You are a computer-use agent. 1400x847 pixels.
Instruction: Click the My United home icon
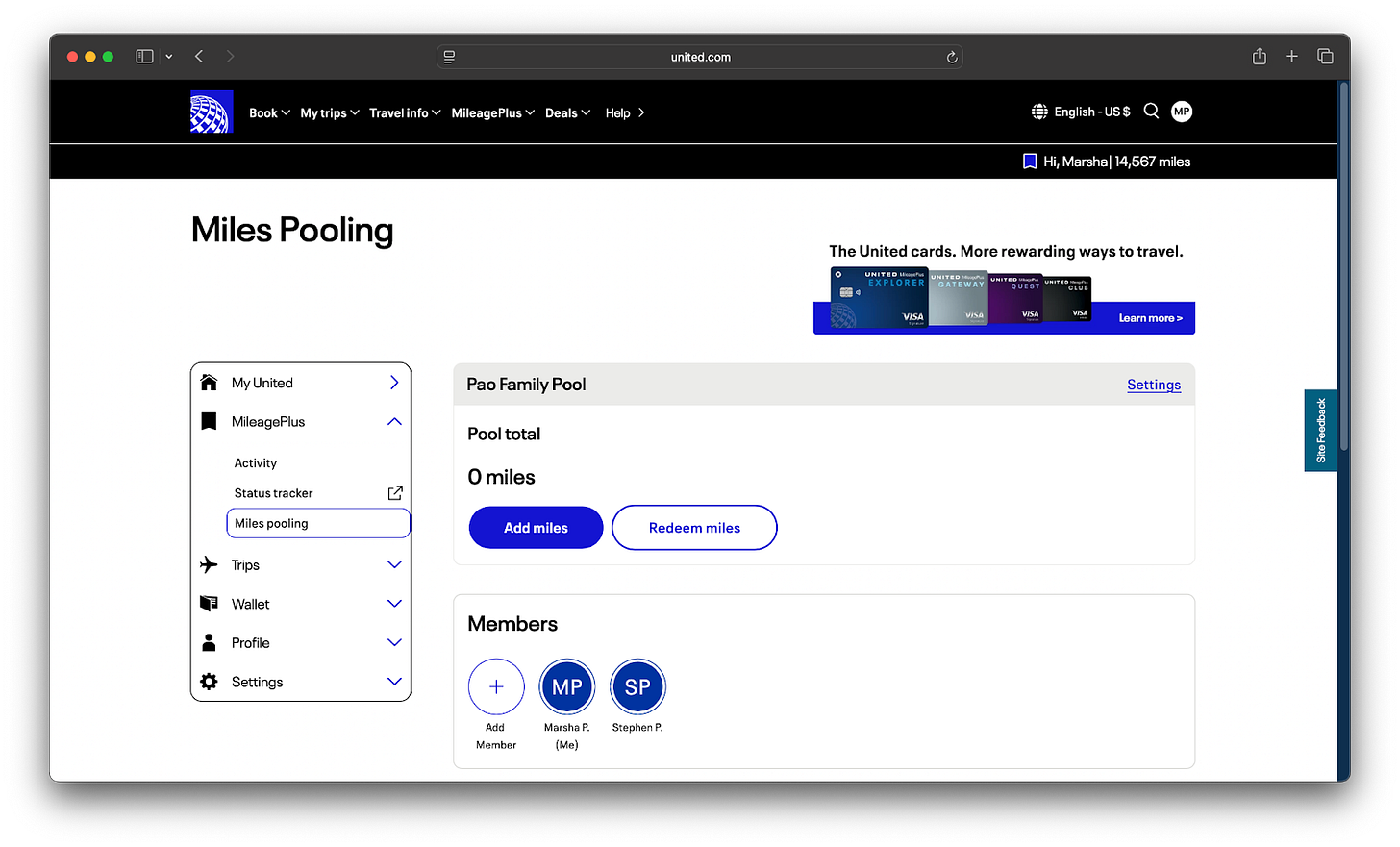[x=209, y=382]
